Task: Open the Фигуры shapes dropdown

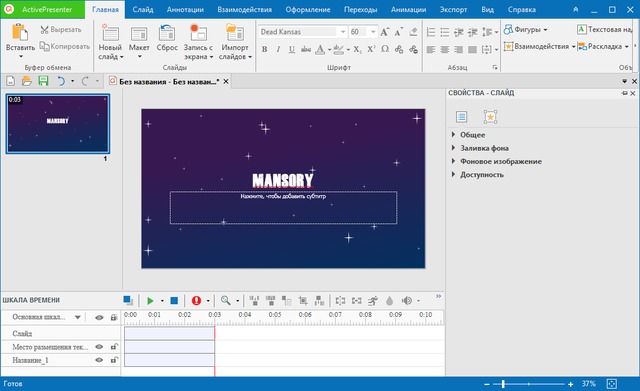Action: [x=525, y=29]
